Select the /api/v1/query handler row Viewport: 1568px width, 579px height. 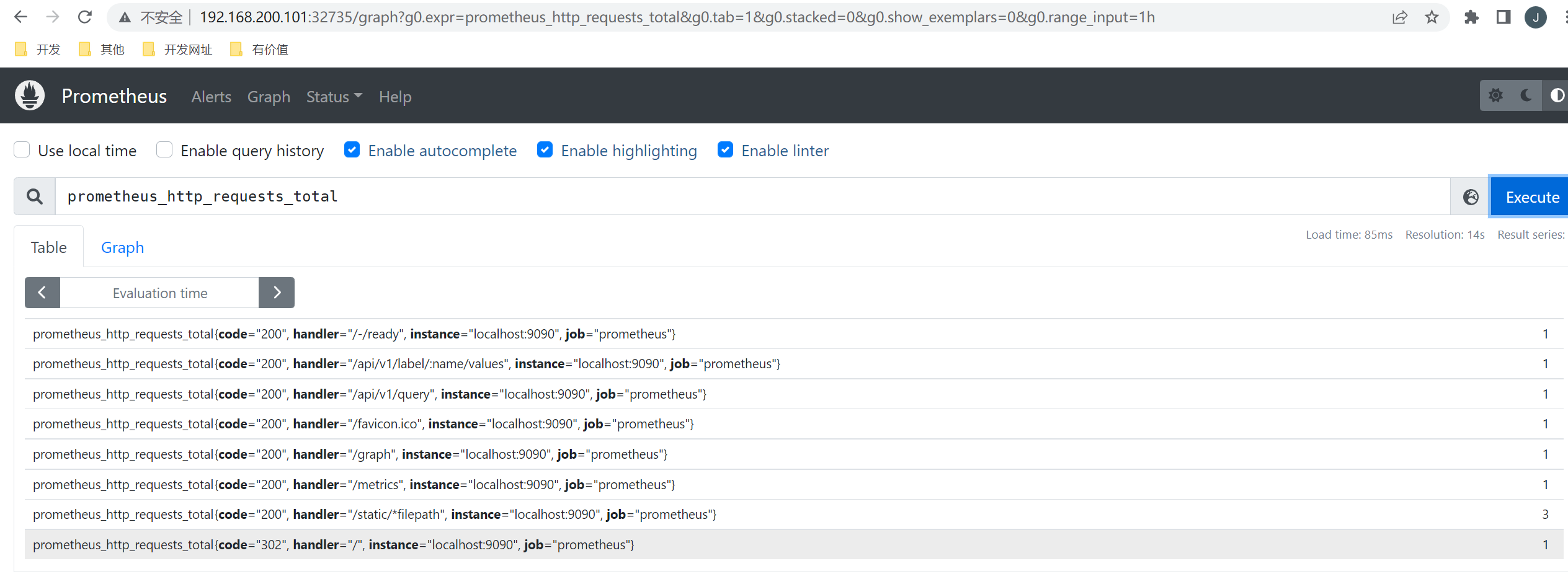[x=794, y=394]
